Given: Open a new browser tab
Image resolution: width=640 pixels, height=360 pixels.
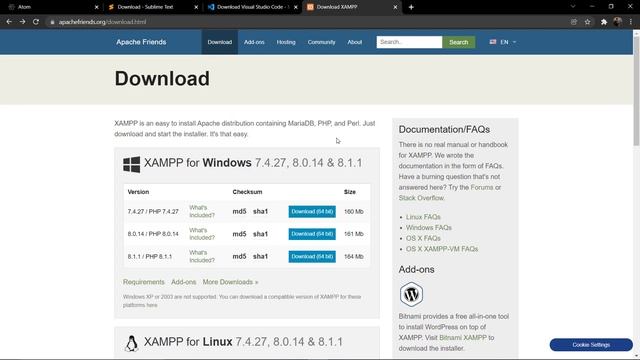Looking at the screenshot, I should (411, 7).
